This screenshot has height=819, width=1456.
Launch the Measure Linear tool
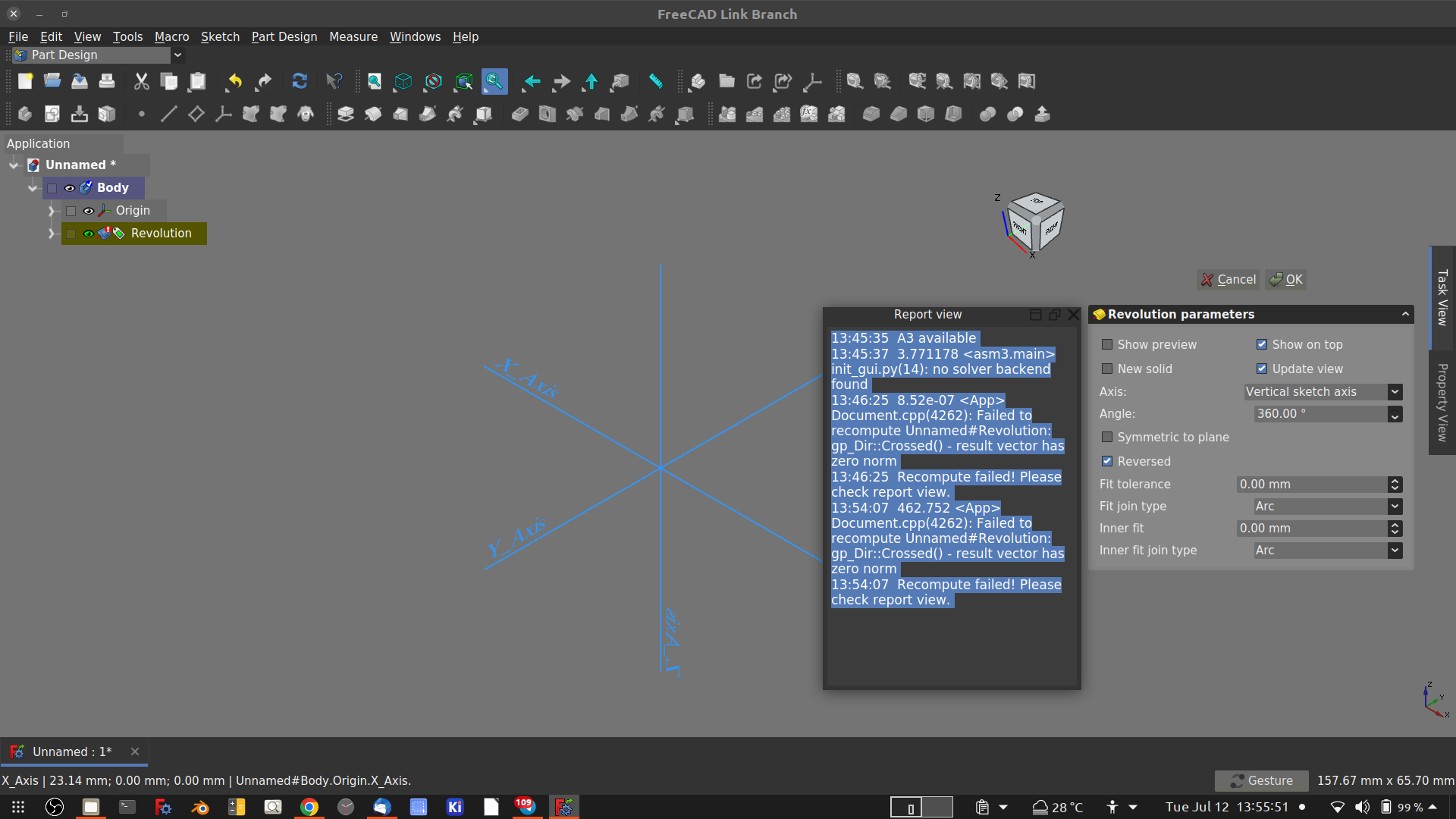855,81
